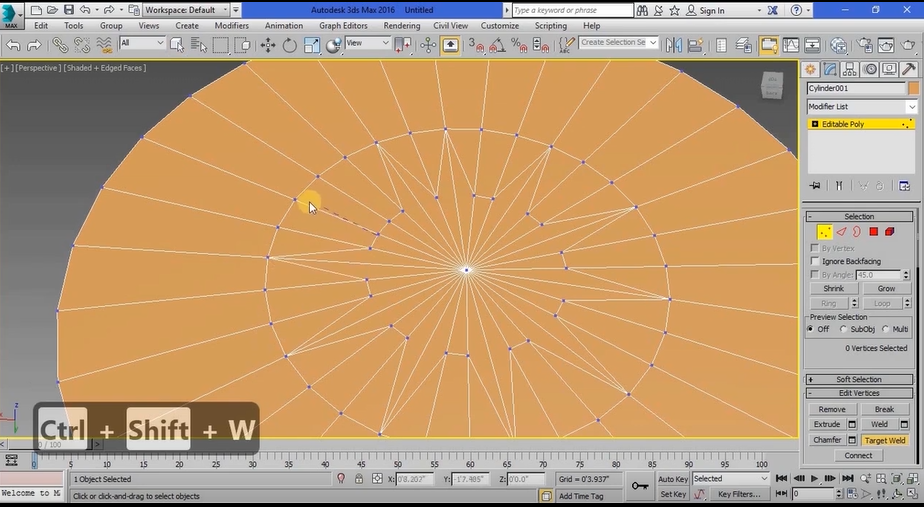Select the Multi preview selection radio
Viewport: 924px width, 507px height.
886,329
